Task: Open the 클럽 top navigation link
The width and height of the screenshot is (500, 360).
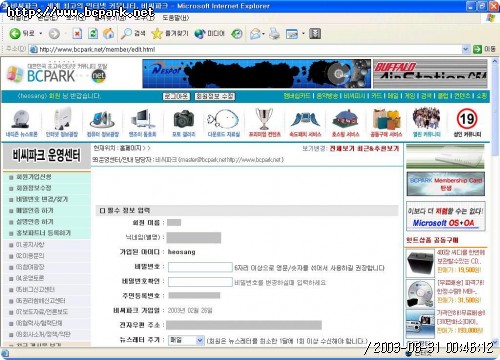Action: [443, 96]
